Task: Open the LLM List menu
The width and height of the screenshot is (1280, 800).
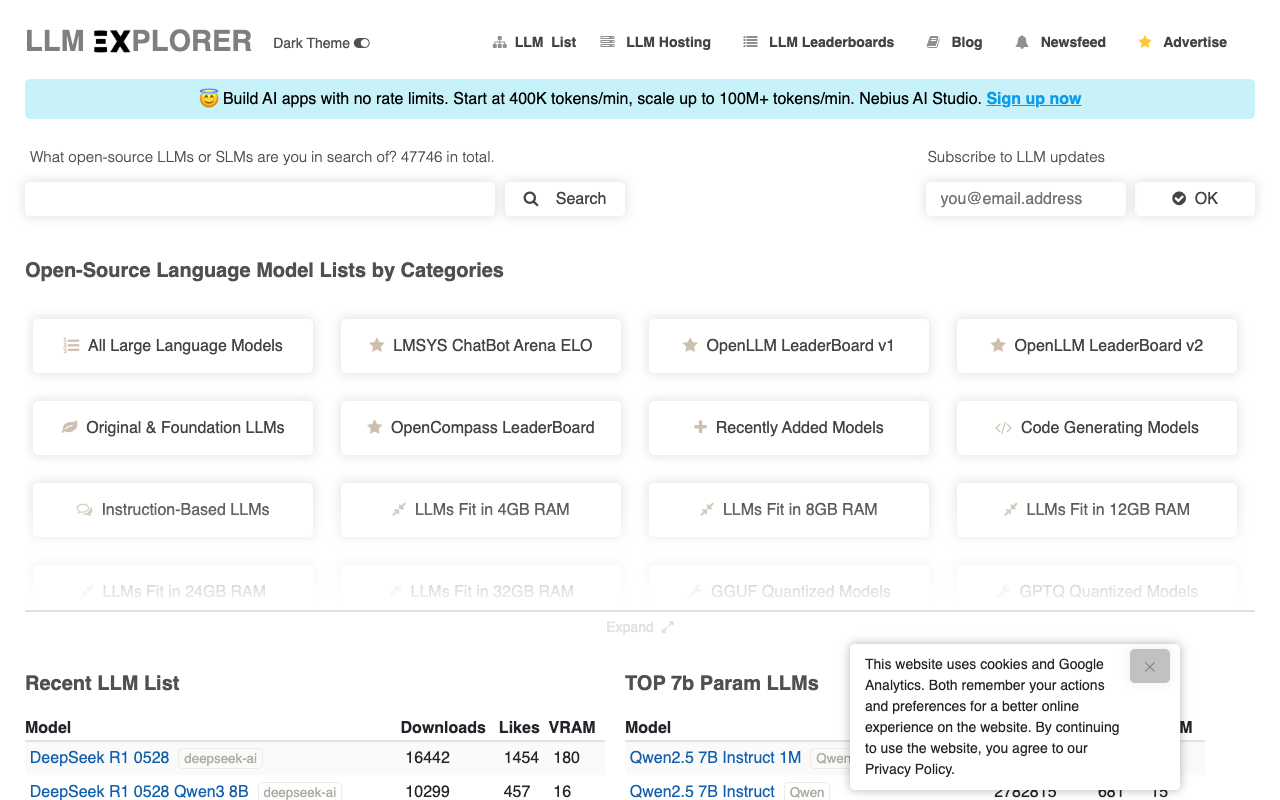Action: (534, 42)
